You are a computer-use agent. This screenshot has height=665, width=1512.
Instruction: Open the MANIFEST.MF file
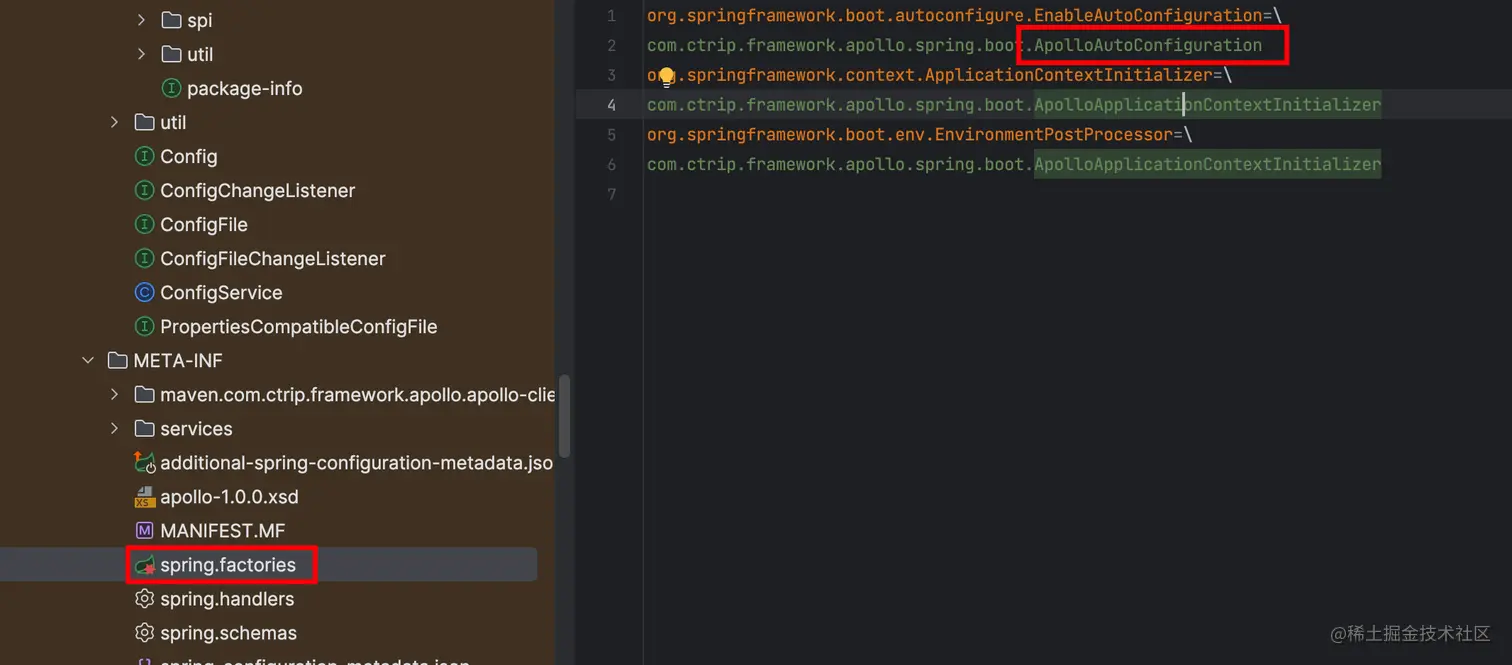pos(222,531)
